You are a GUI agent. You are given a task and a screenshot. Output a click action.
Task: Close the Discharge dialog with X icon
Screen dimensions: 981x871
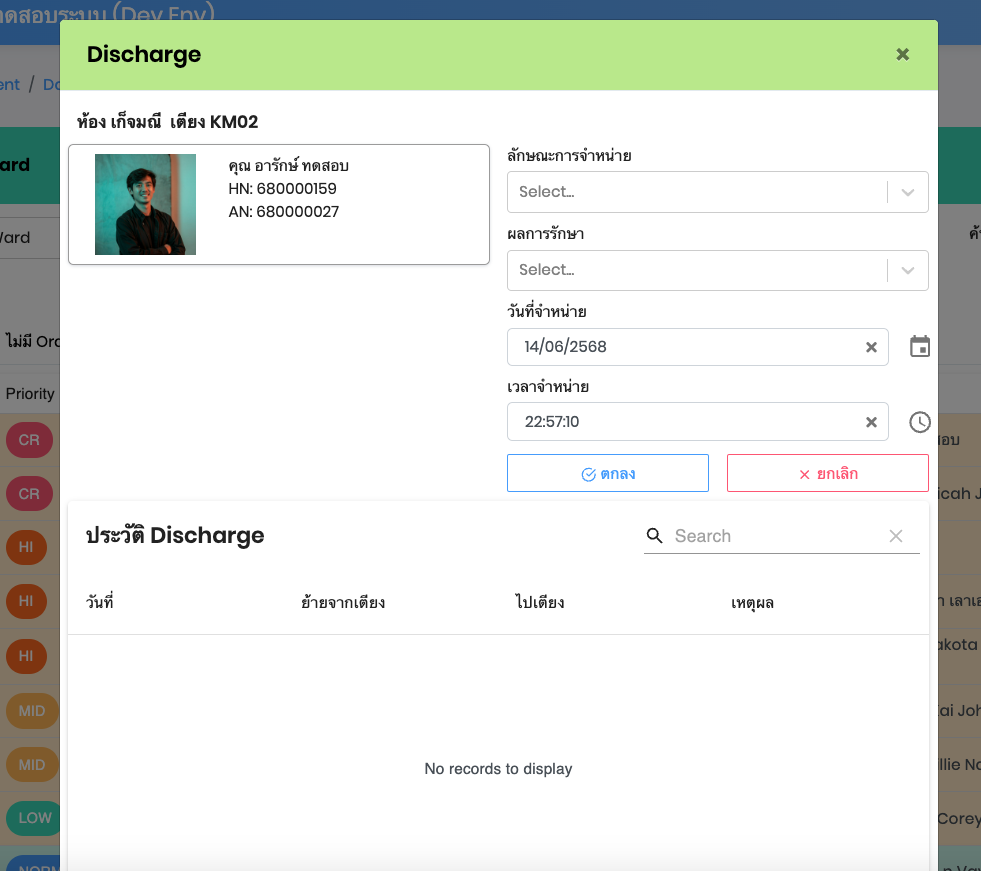pyautogui.click(x=902, y=55)
